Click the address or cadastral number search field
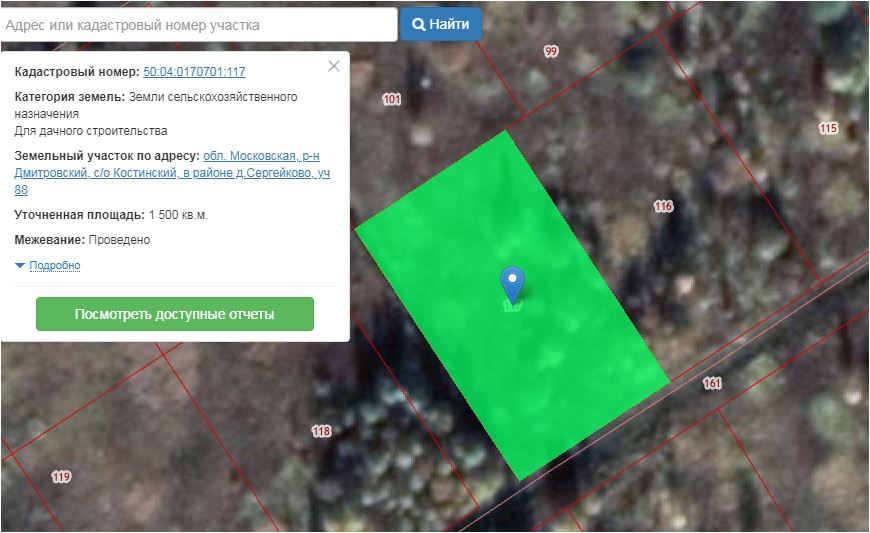 tap(199, 24)
